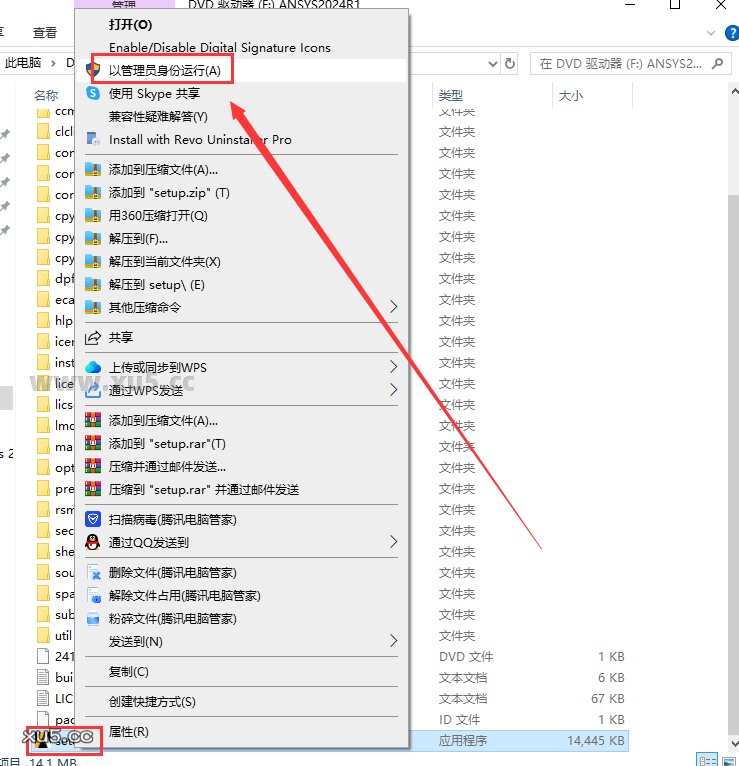Click WinRAR icon beside 压缩并通过邮件发送...
The image size is (739, 766).
(93, 467)
